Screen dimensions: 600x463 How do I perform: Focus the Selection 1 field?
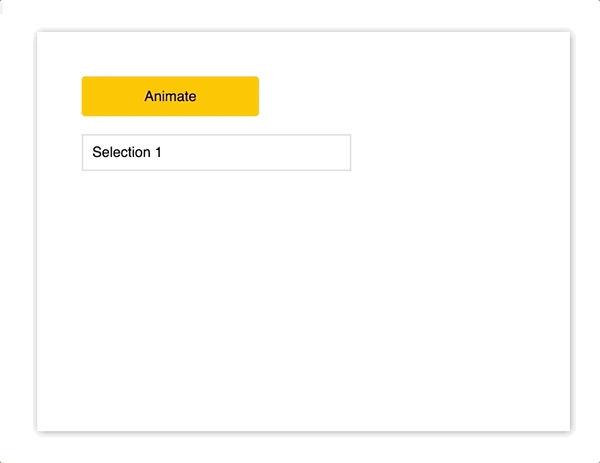(216, 153)
